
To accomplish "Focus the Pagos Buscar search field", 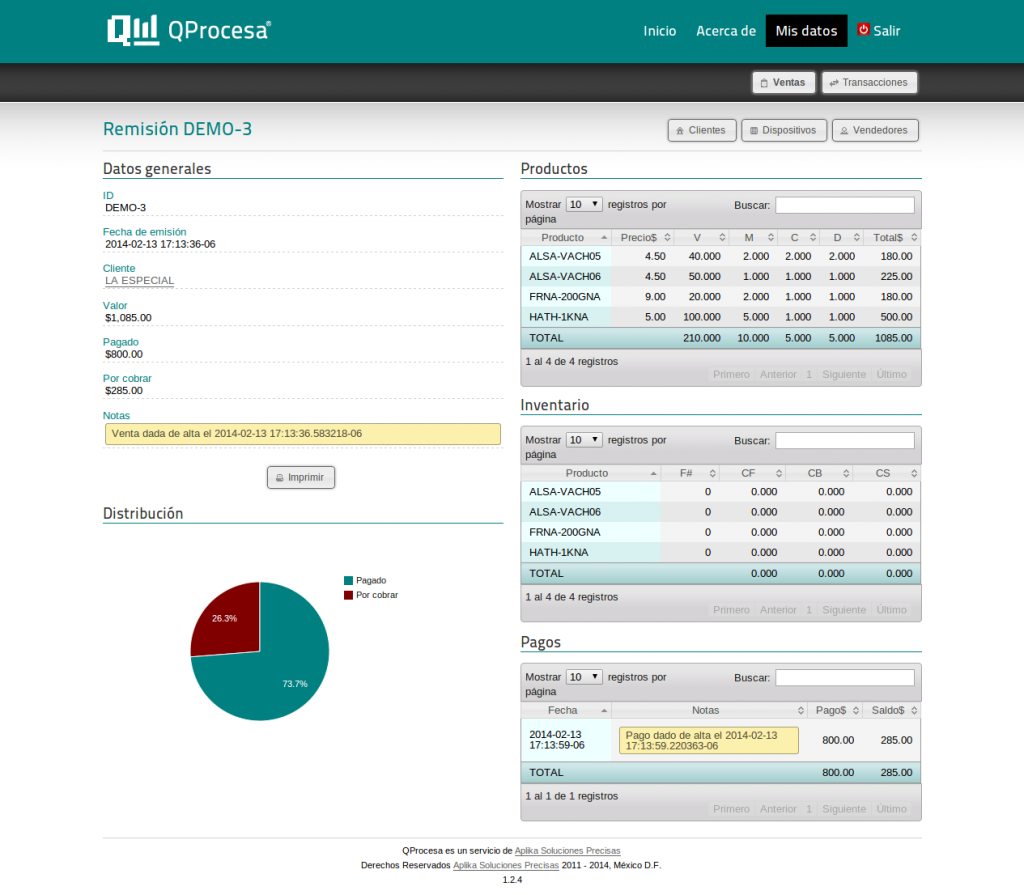I will coord(845,678).
